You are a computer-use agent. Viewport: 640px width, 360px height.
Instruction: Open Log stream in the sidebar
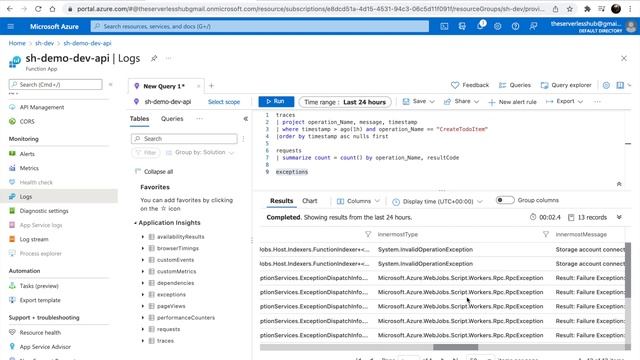[x=34, y=239]
